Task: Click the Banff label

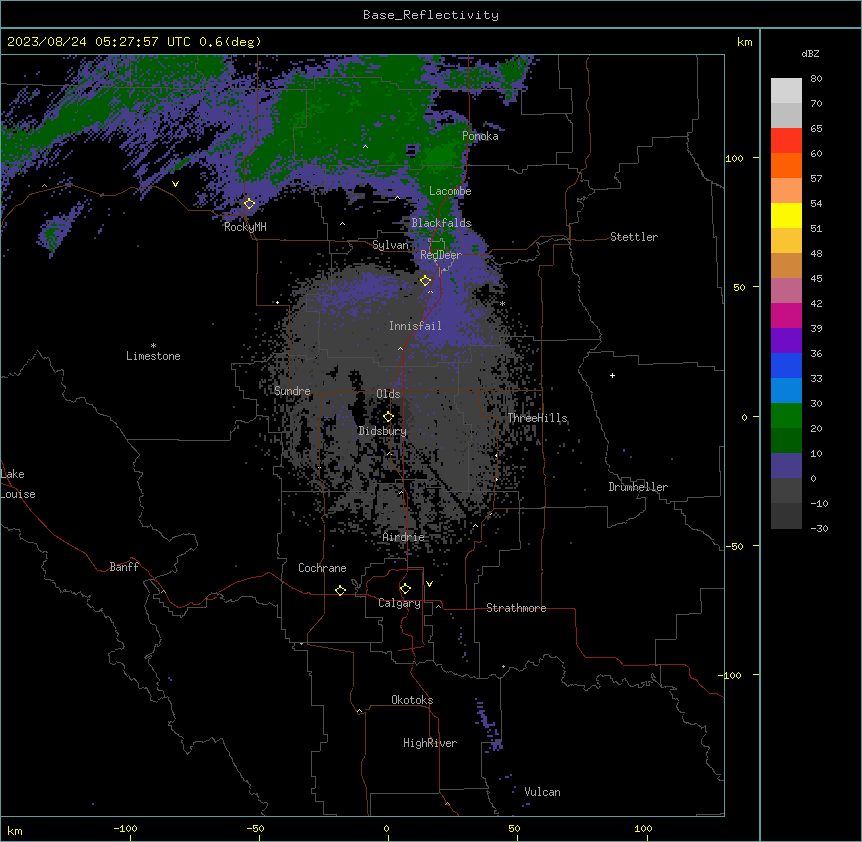Action: coord(124,567)
